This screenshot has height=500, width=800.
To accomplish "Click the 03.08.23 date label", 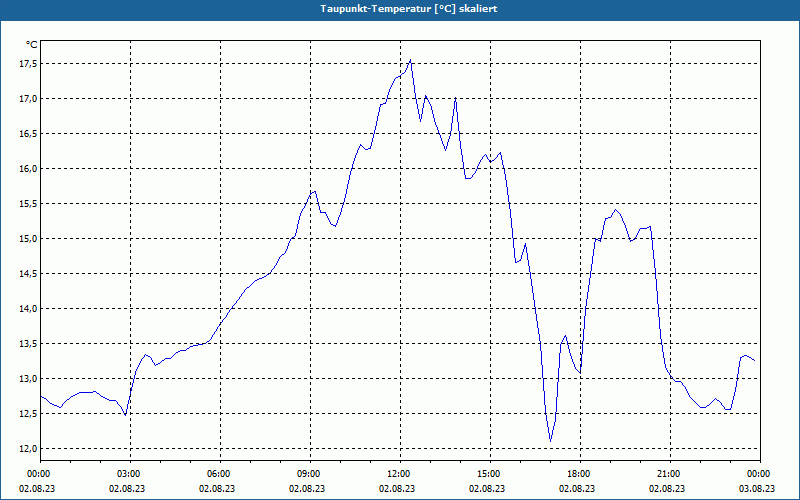I will (x=757, y=488).
